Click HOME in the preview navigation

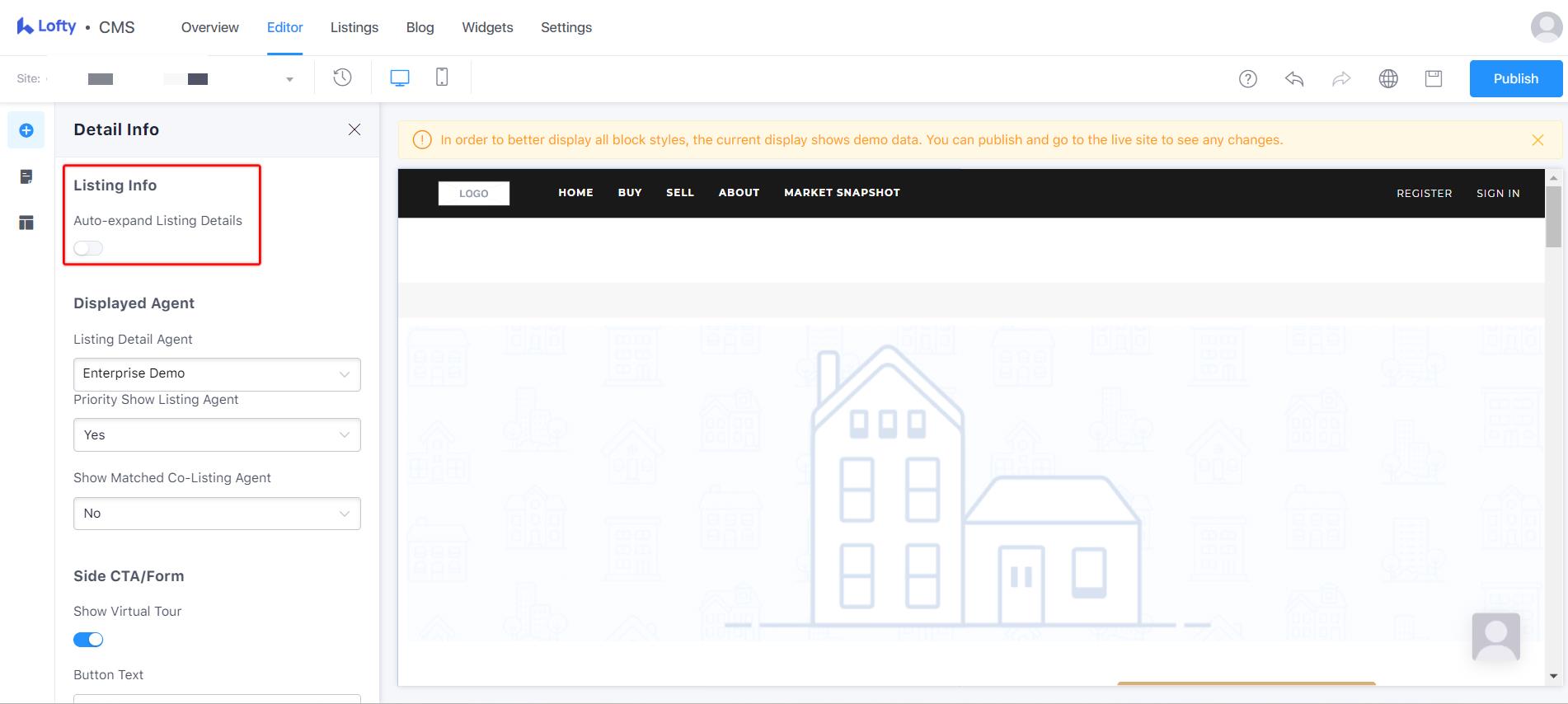[x=575, y=192]
